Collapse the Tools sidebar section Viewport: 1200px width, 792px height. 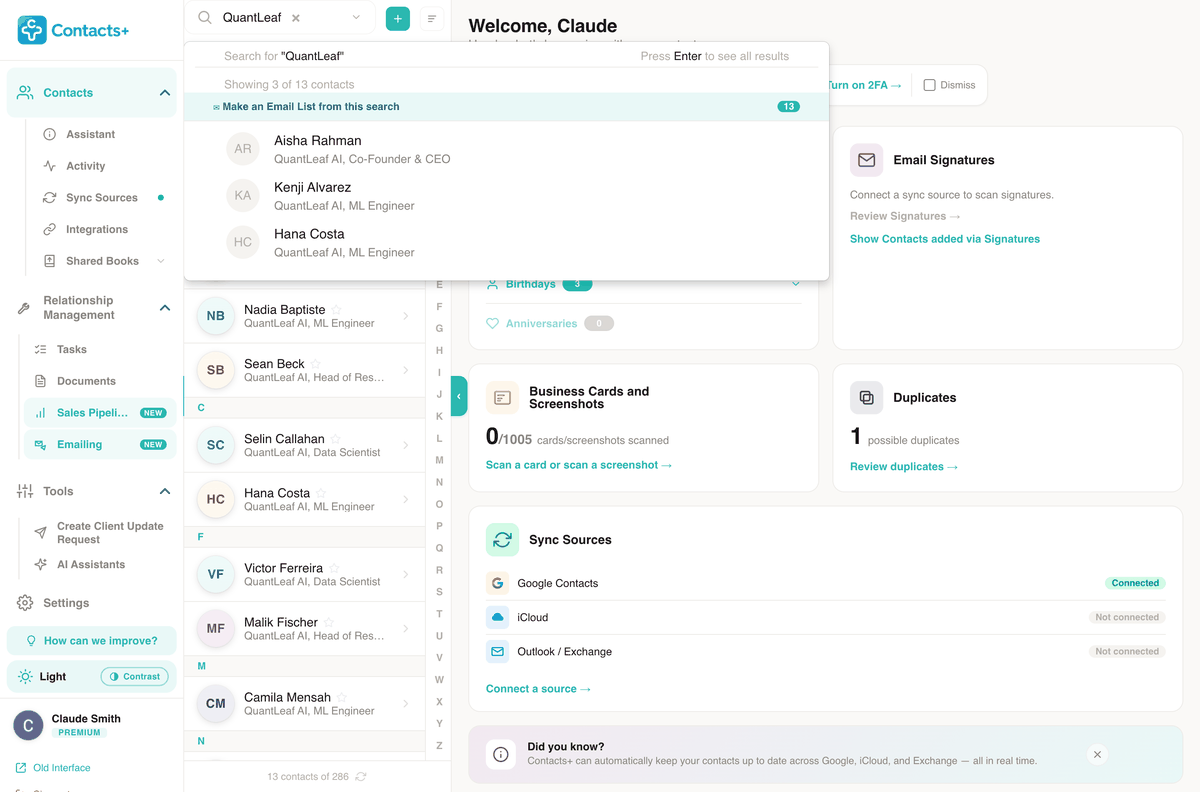point(165,491)
